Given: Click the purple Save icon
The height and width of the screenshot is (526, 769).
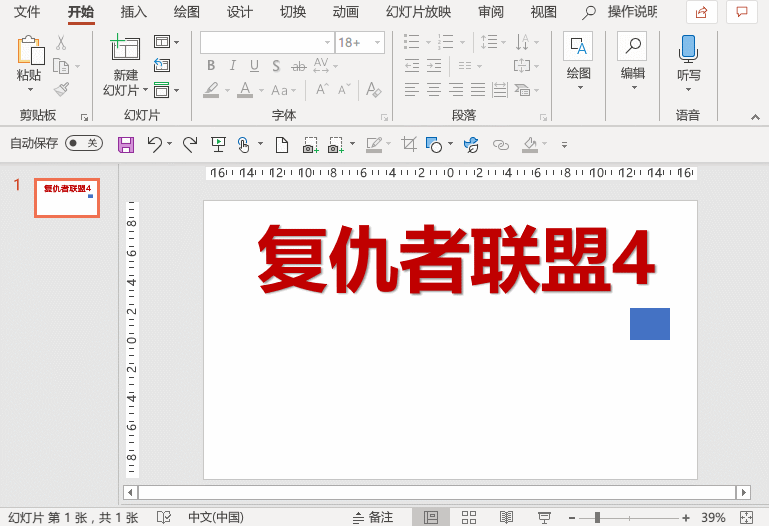Looking at the screenshot, I should pos(126,145).
